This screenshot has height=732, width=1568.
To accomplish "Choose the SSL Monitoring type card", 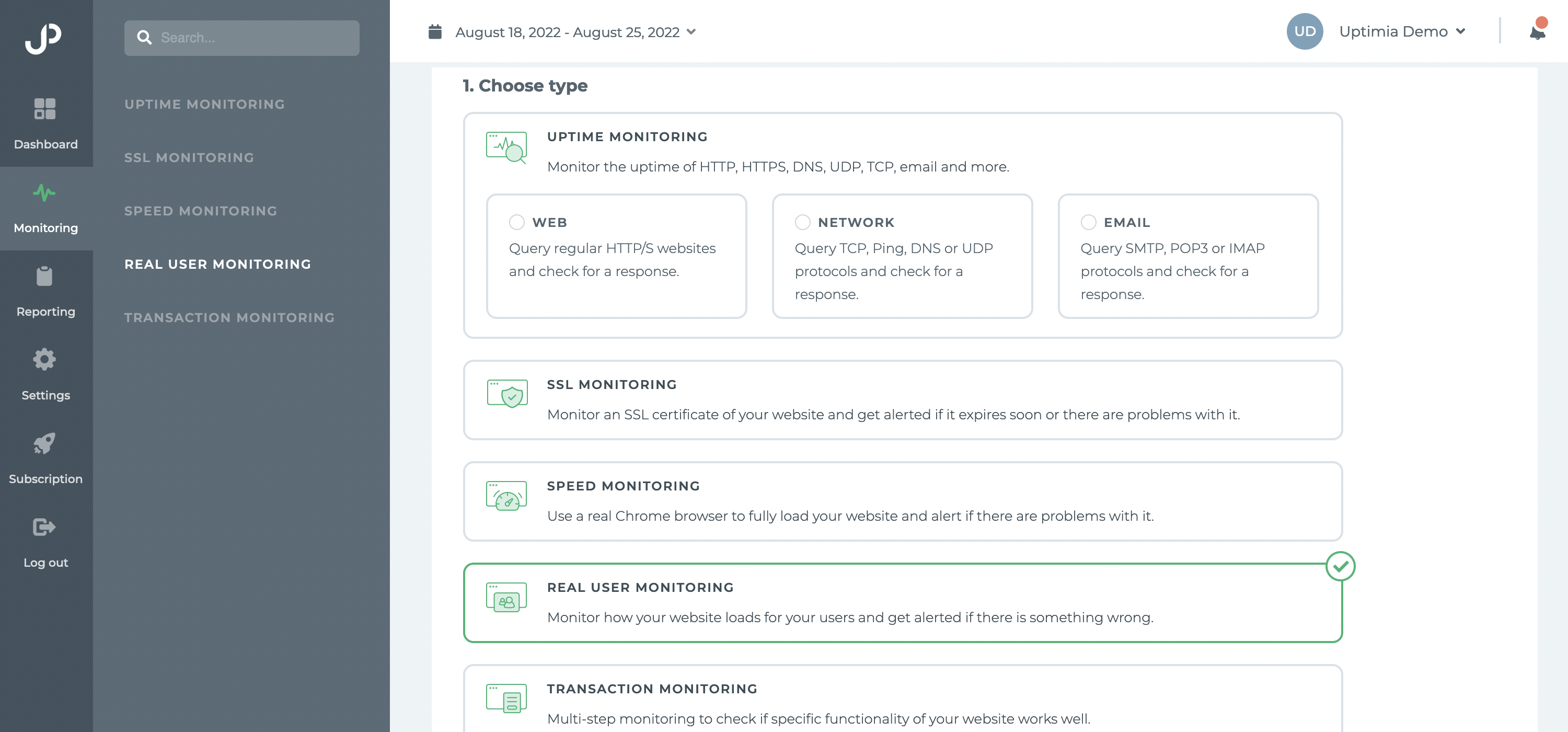I will point(903,400).
